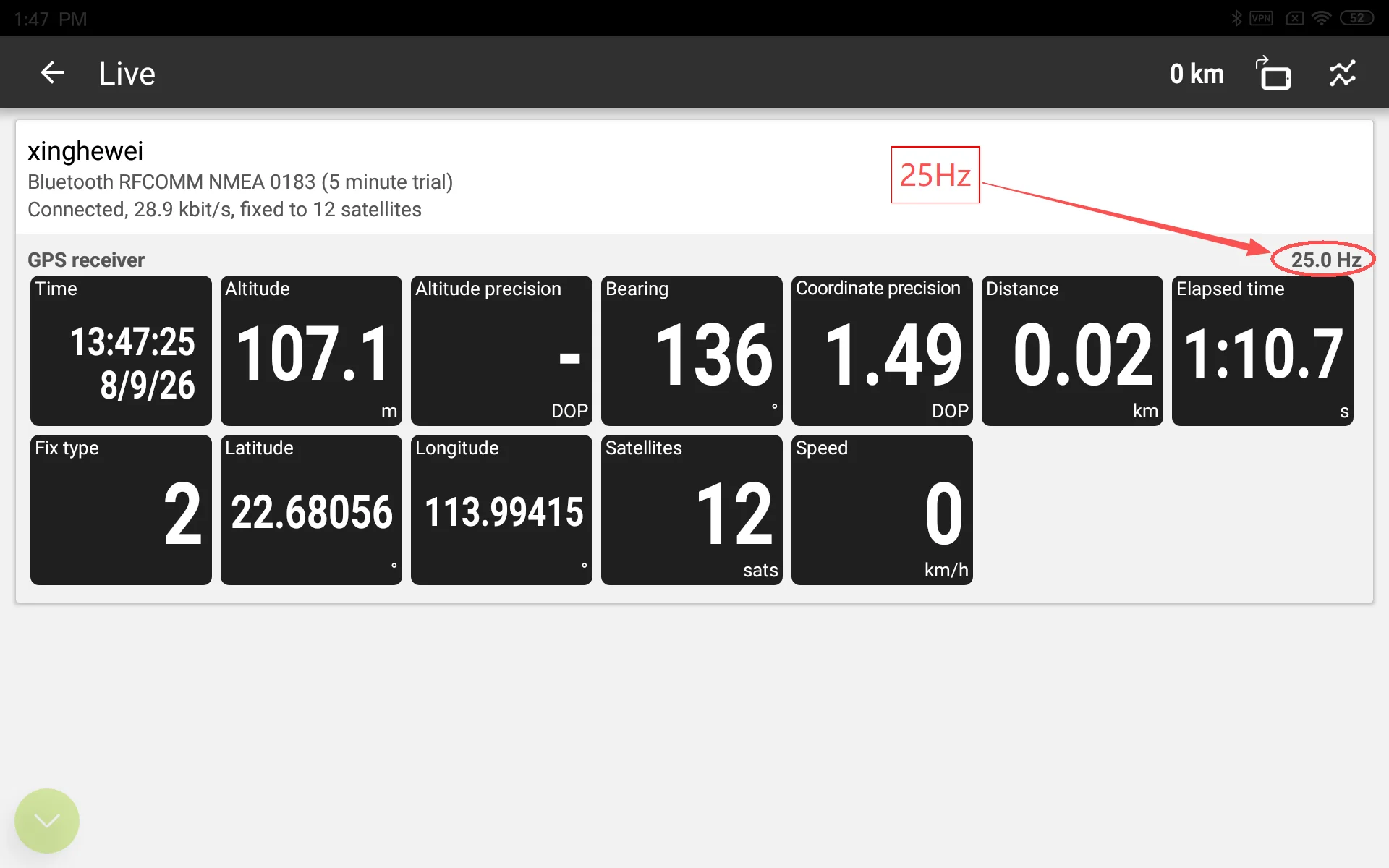Click the xinghewei device name

click(x=85, y=151)
